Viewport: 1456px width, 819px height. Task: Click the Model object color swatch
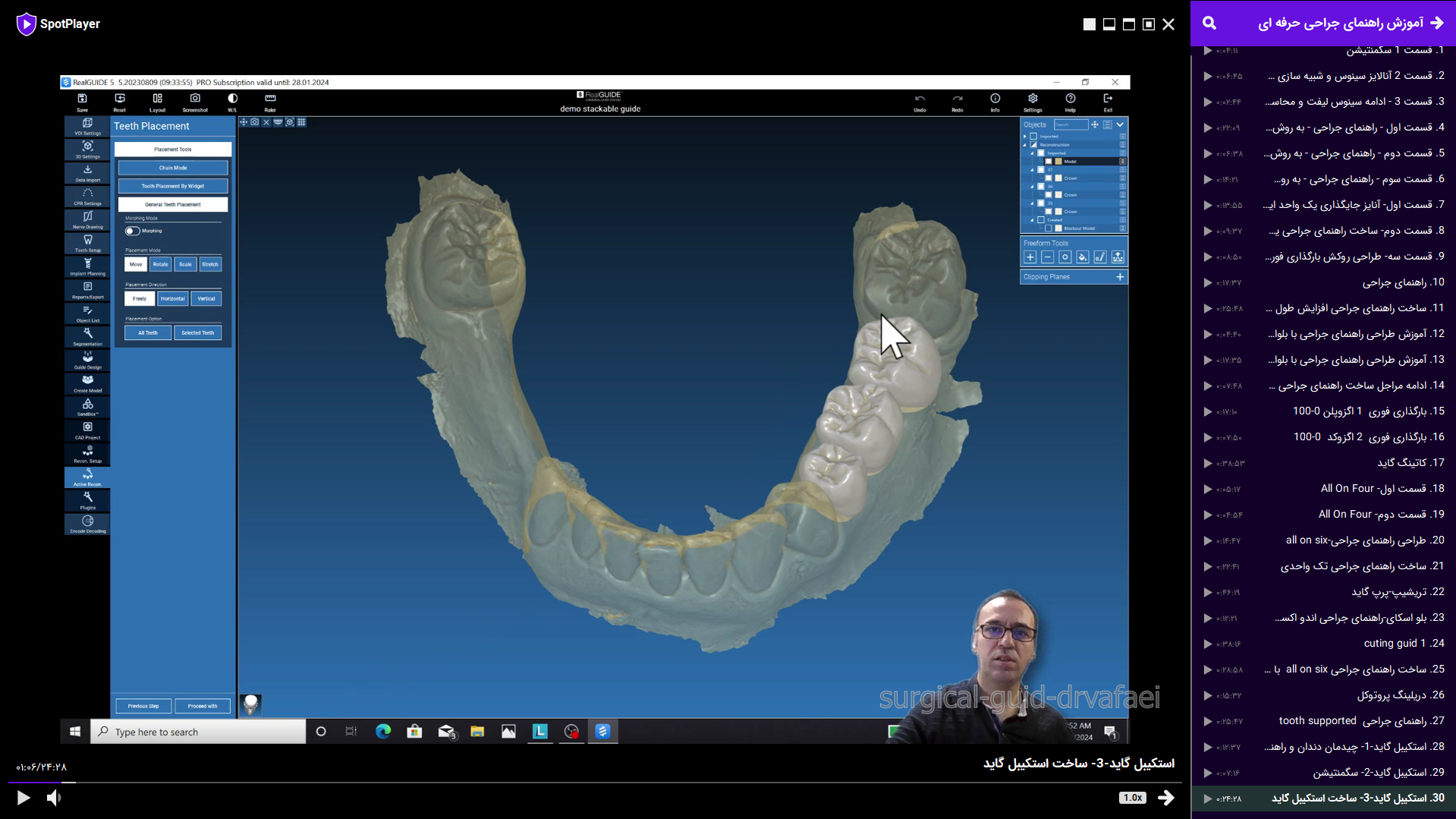coord(1058,162)
